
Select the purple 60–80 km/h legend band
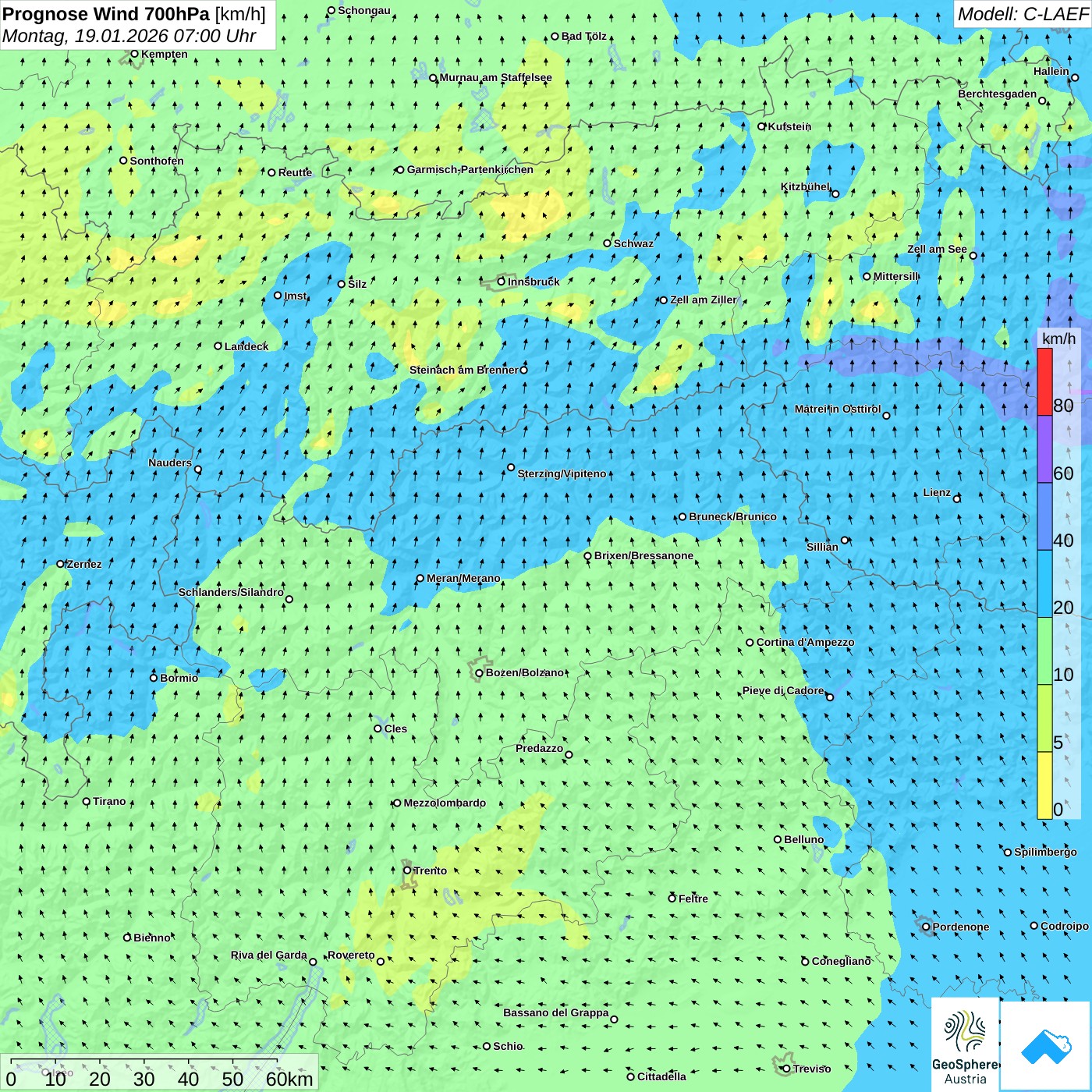(x=1044, y=448)
